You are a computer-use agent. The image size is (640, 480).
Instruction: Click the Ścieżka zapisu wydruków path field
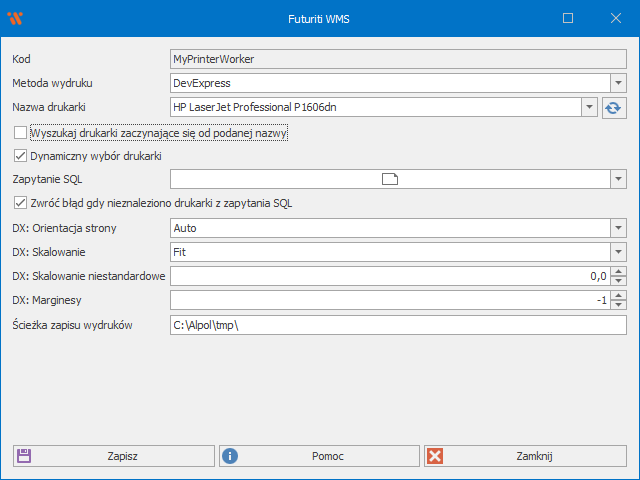397,325
